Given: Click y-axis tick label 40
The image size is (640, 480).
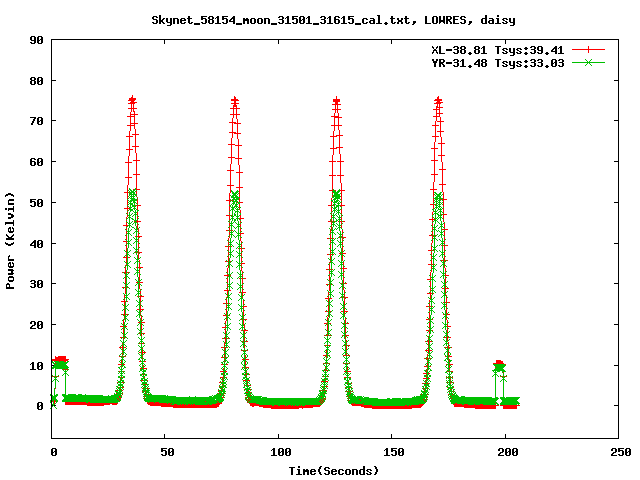Looking at the screenshot, I should click(x=36, y=244).
